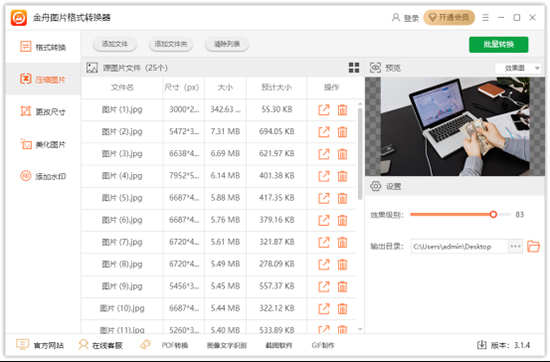
Task: Click the green 批量转换 button
Action: (x=498, y=45)
